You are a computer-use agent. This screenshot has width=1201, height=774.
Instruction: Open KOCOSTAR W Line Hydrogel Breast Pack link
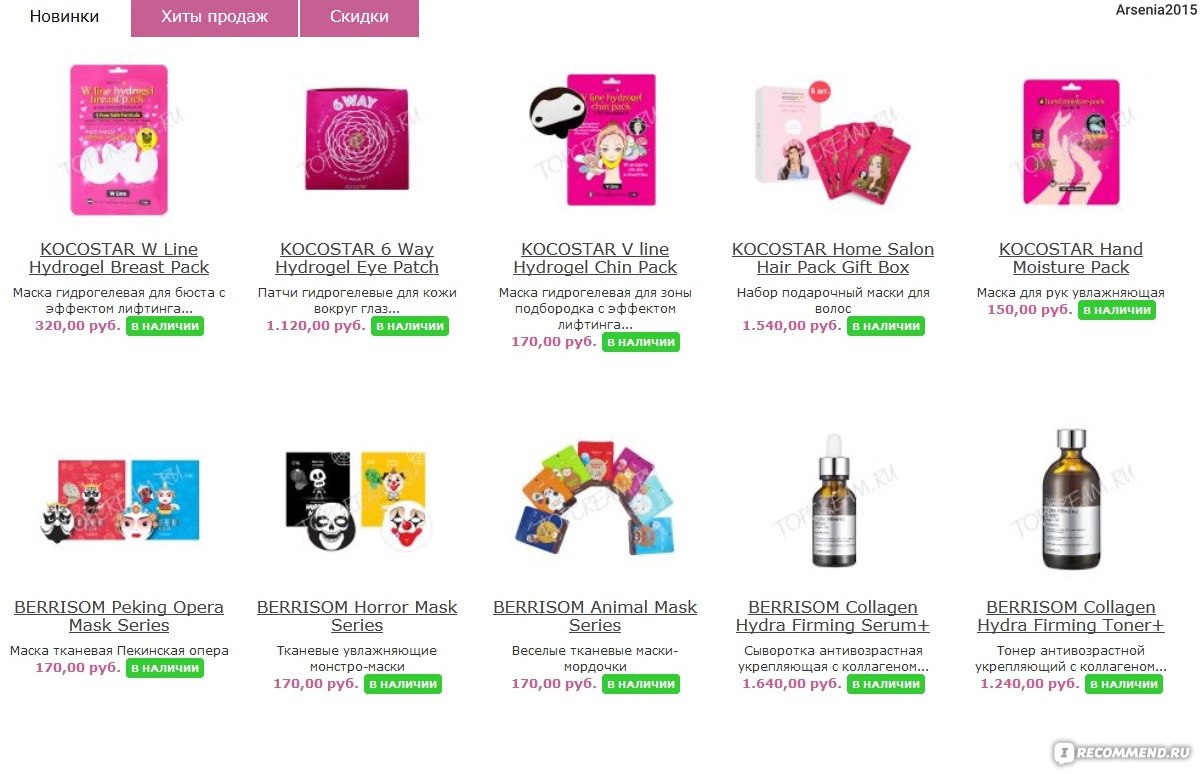[119, 258]
